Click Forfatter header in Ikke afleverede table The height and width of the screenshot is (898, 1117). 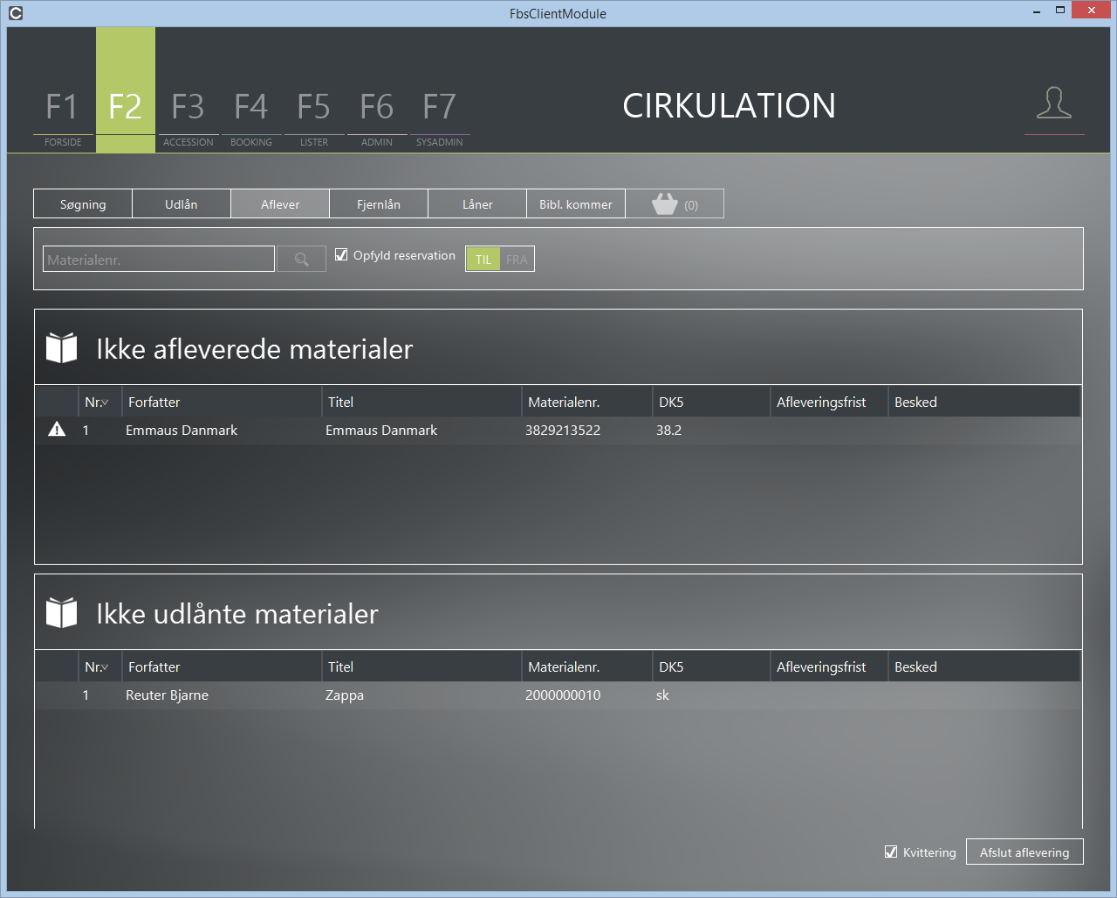(222, 402)
